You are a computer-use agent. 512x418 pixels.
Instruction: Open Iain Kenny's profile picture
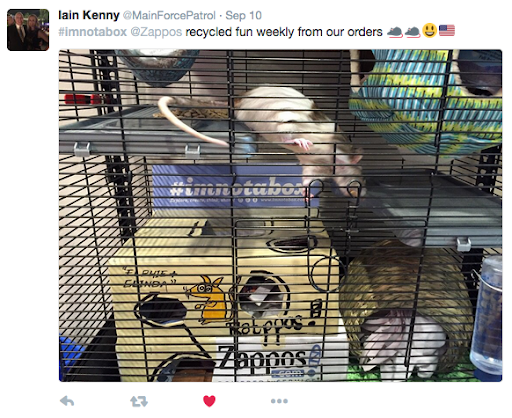(28, 30)
